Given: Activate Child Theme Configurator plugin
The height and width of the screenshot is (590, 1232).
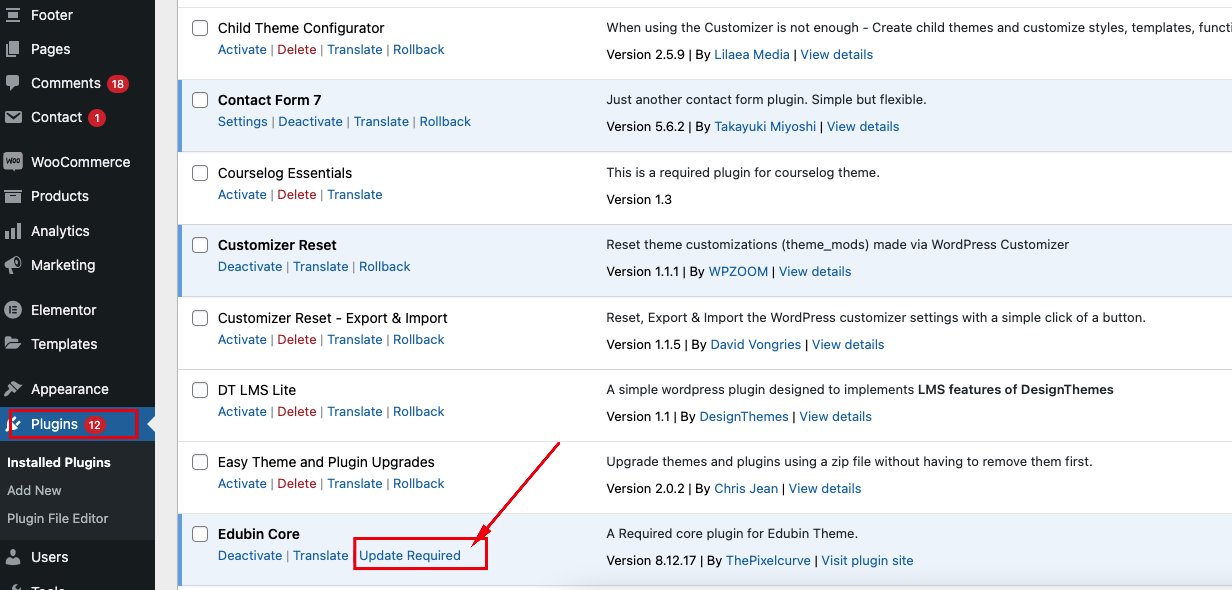Looking at the screenshot, I should pos(242,49).
